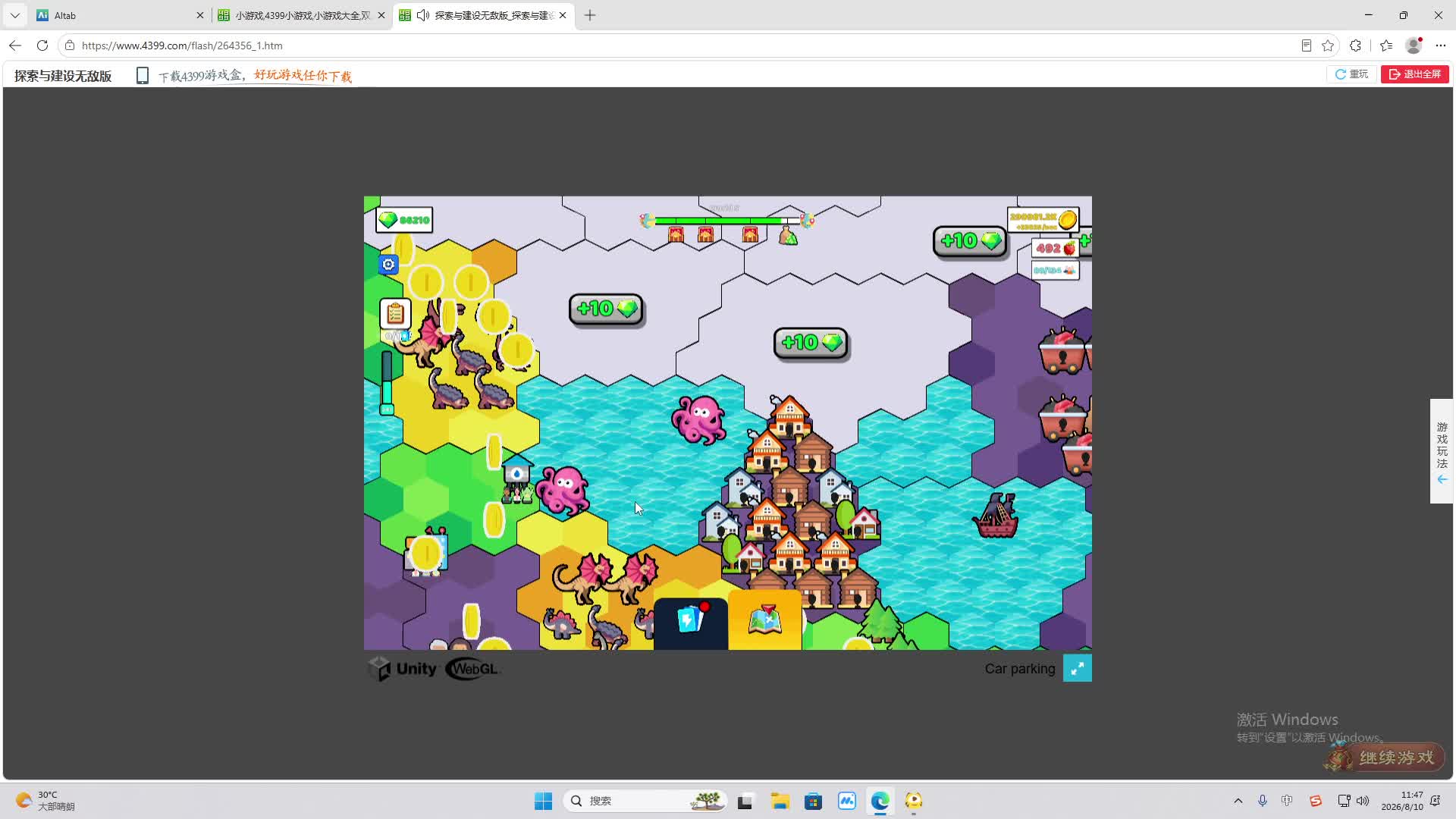The image size is (1456, 819).
Task: Open the 游戏玩法 side panel
Action: (x=1442, y=451)
